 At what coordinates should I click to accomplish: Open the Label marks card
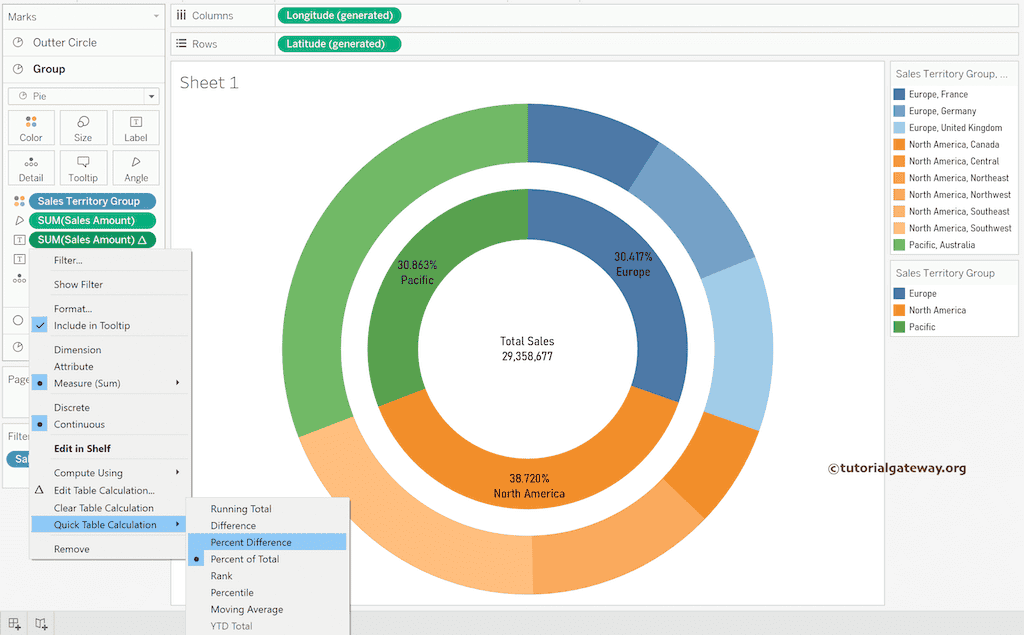click(x=136, y=128)
